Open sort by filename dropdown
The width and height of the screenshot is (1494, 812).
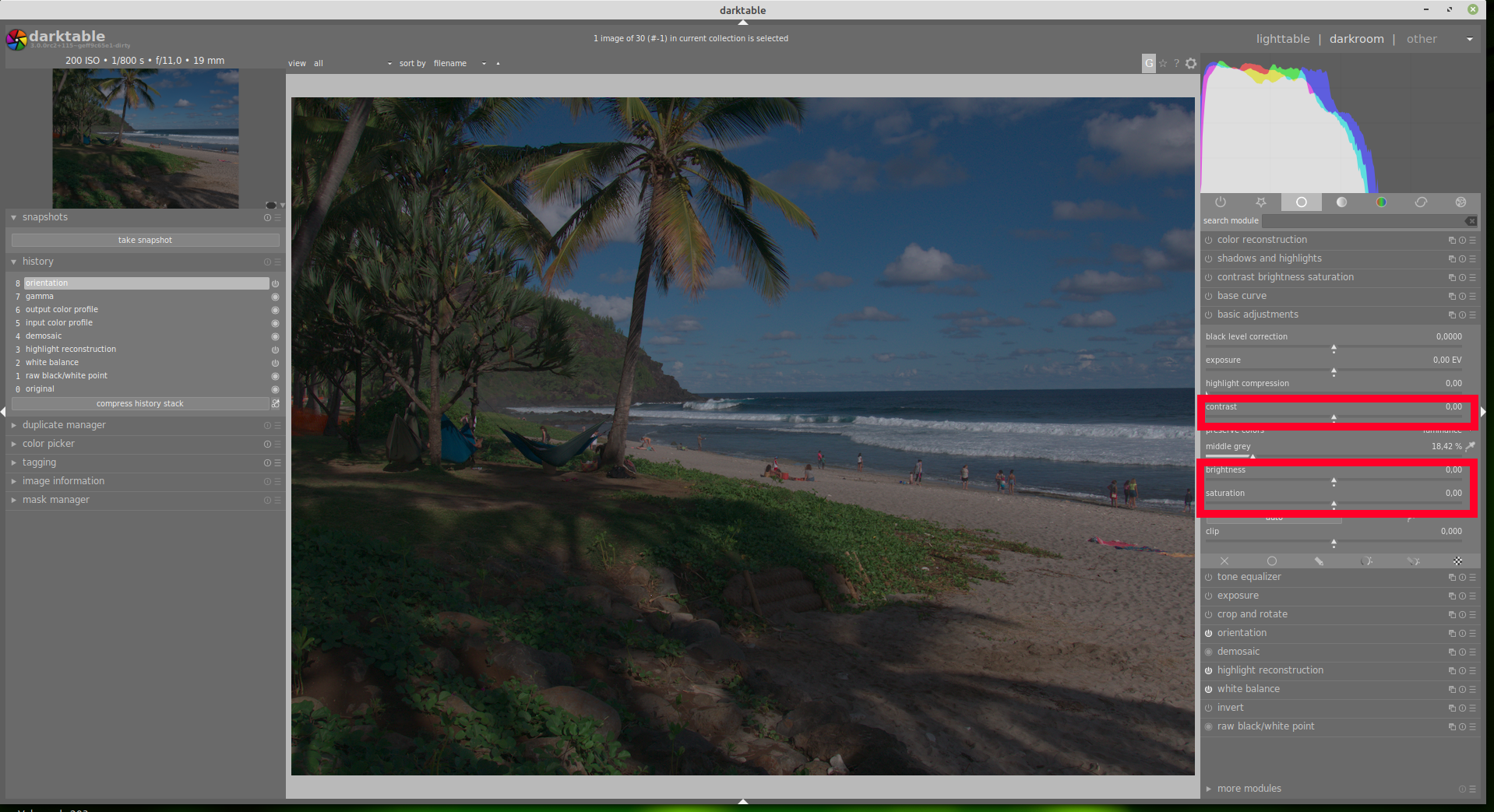tap(460, 64)
